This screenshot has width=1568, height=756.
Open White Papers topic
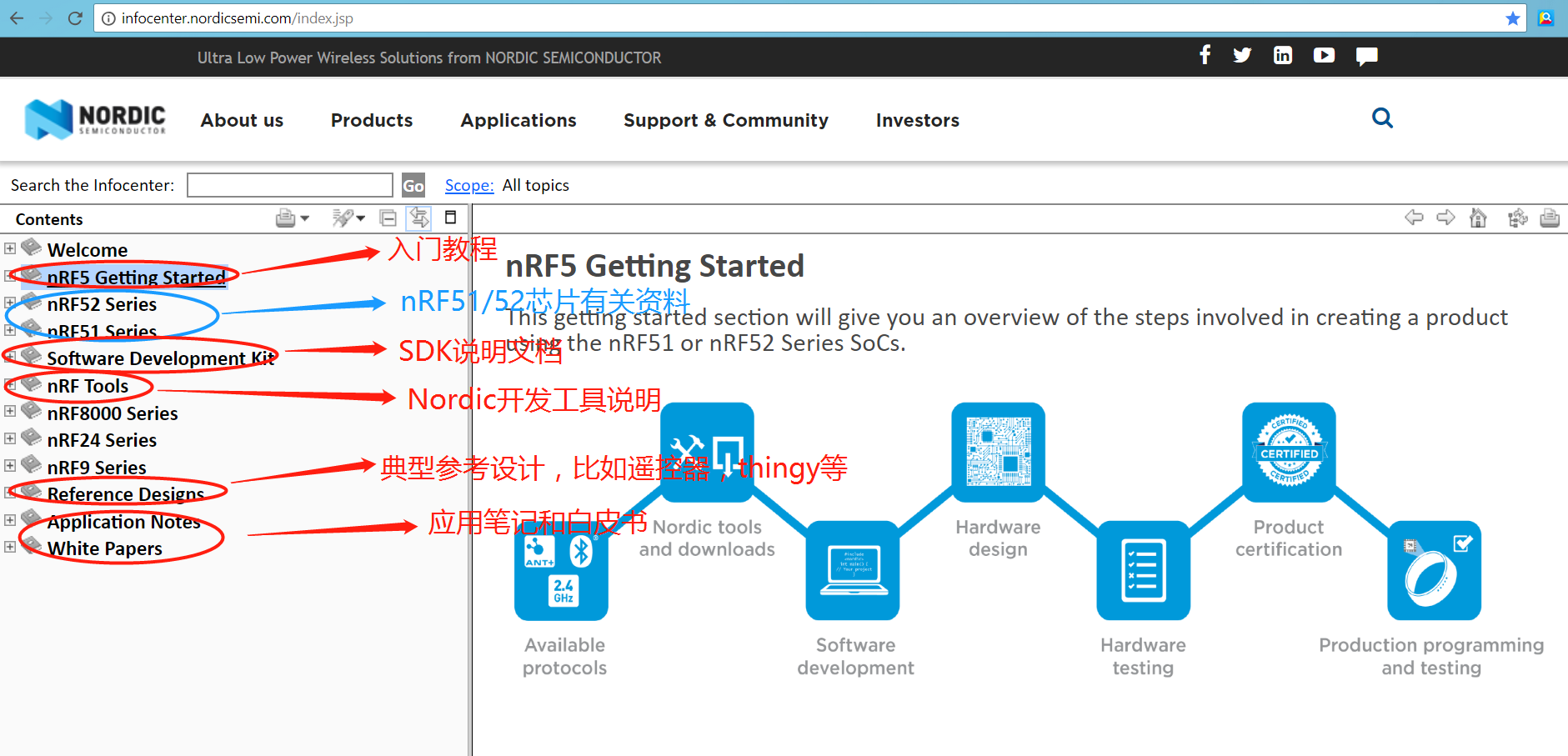click(105, 548)
